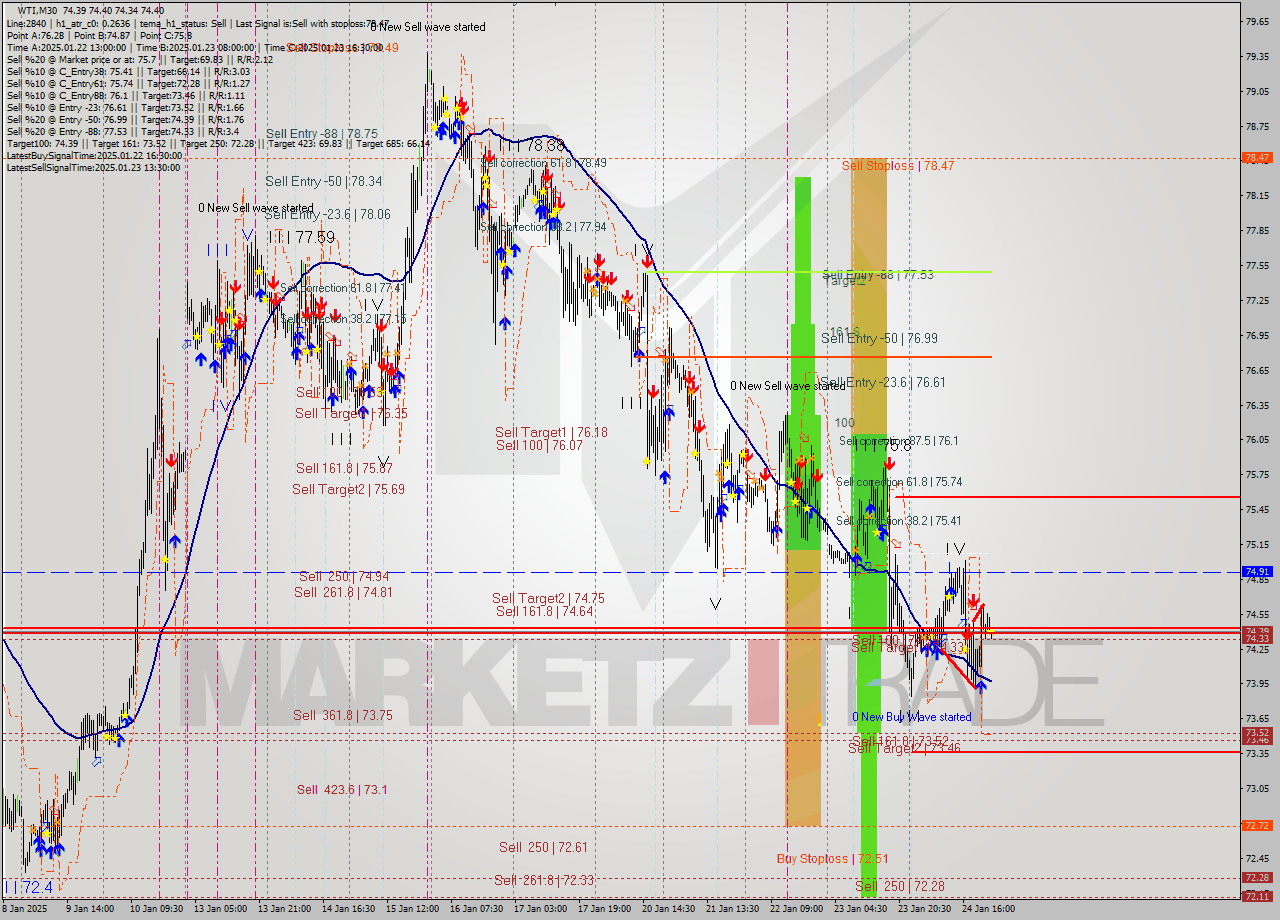
Task: Click the 'Sell 261.8 | 72.33' label
Action: coord(544,880)
